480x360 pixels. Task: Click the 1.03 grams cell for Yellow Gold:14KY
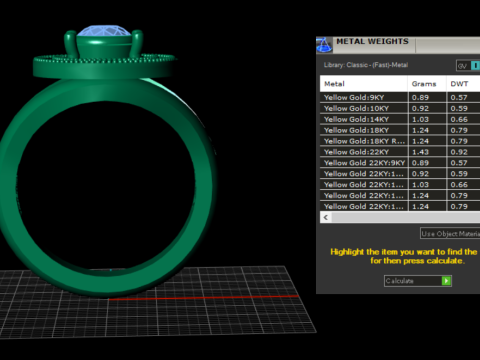(x=427, y=119)
